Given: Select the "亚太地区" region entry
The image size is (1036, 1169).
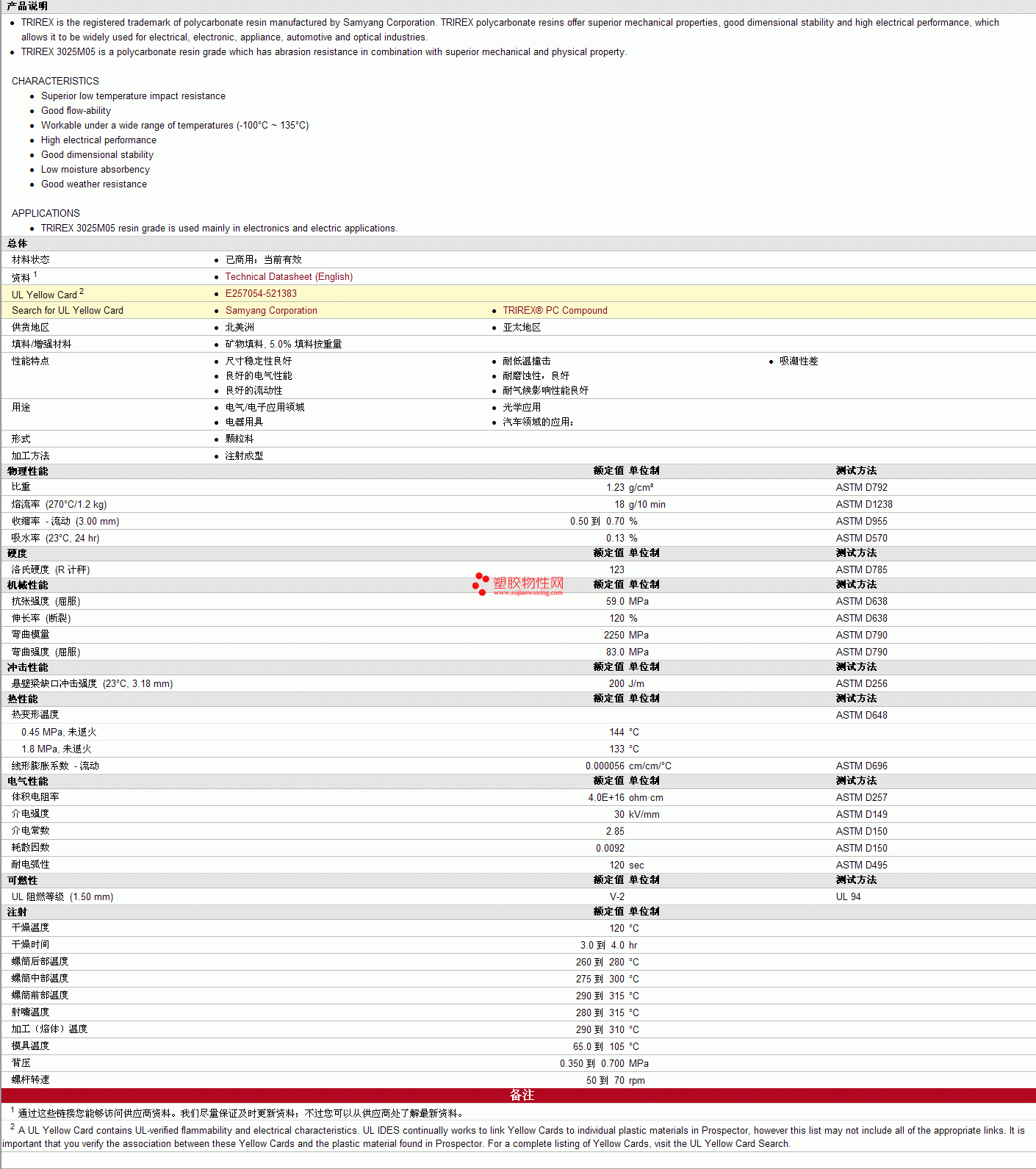Looking at the screenshot, I should tap(522, 328).
